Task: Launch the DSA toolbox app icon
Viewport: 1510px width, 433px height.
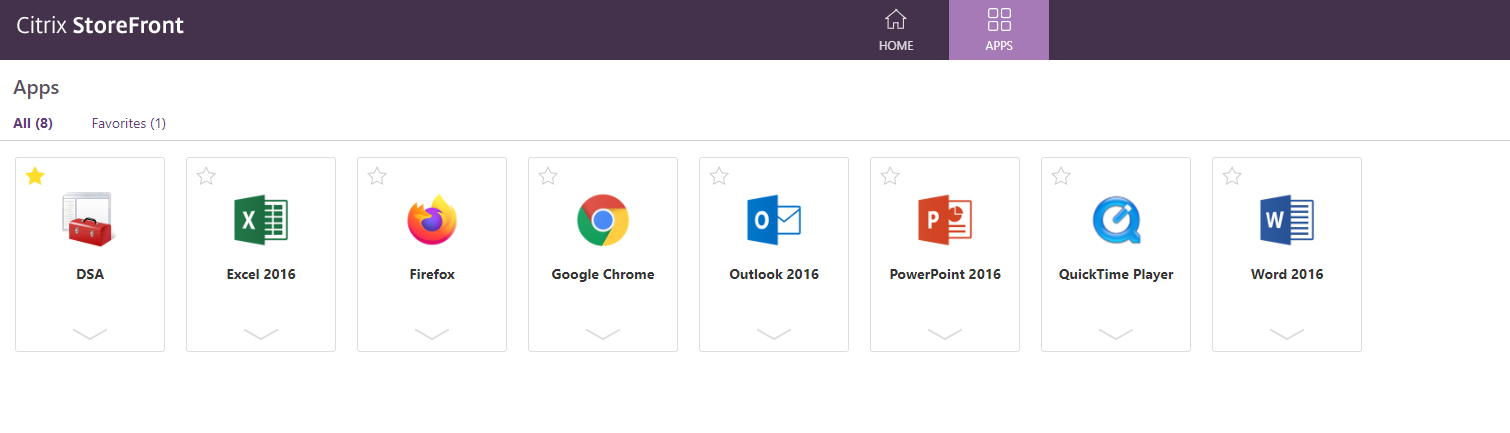Action: coord(89,220)
